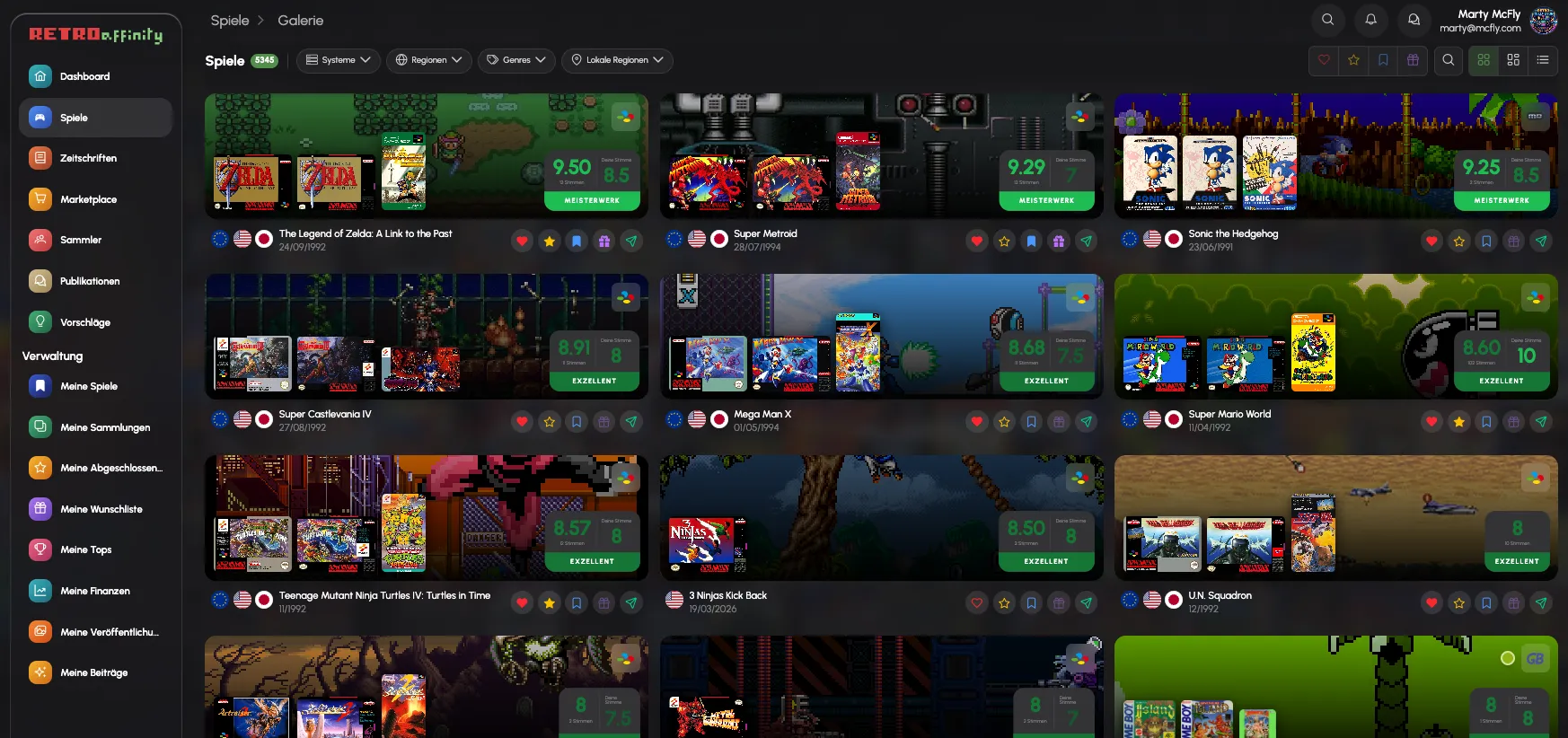Open the Sammler sidebar entry
1568x738 pixels.
pos(95,240)
